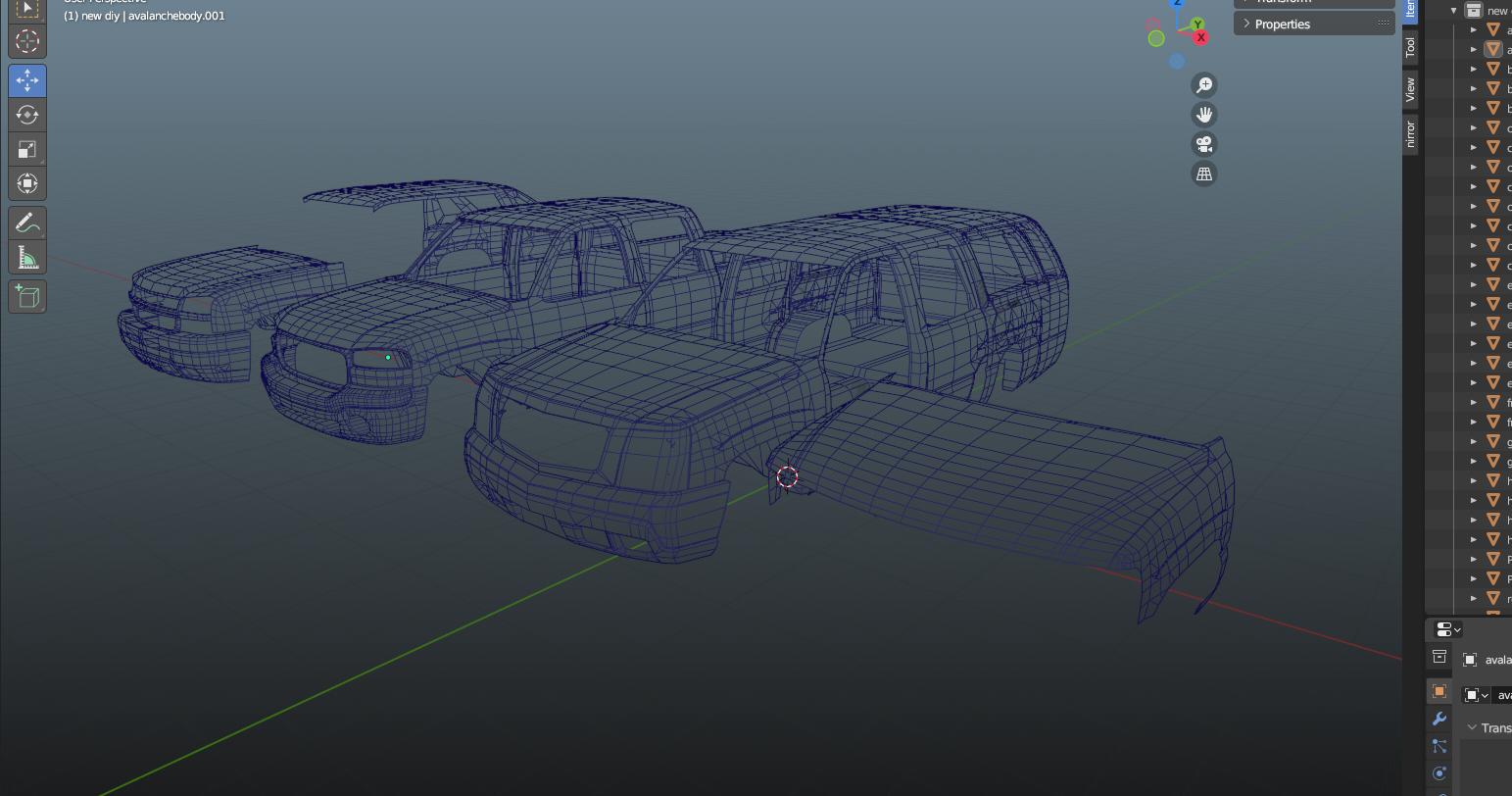Click the hollow green negative Y gizmo circle
This screenshot has height=796, width=1512.
[x=1156, y=38]
